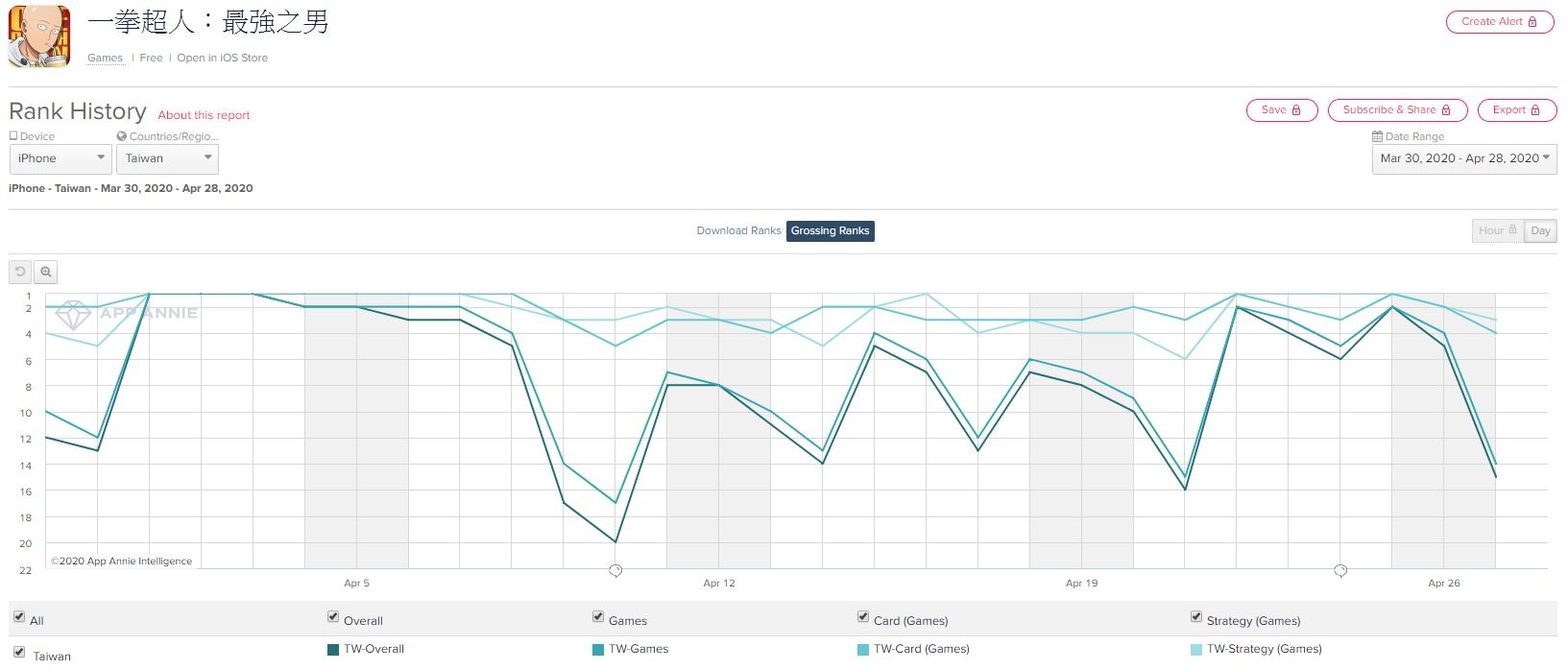The width and height of the screenshot is (1568, 670).
Task: Click the Subscribe & Share button
Action: click(1396, 110)
